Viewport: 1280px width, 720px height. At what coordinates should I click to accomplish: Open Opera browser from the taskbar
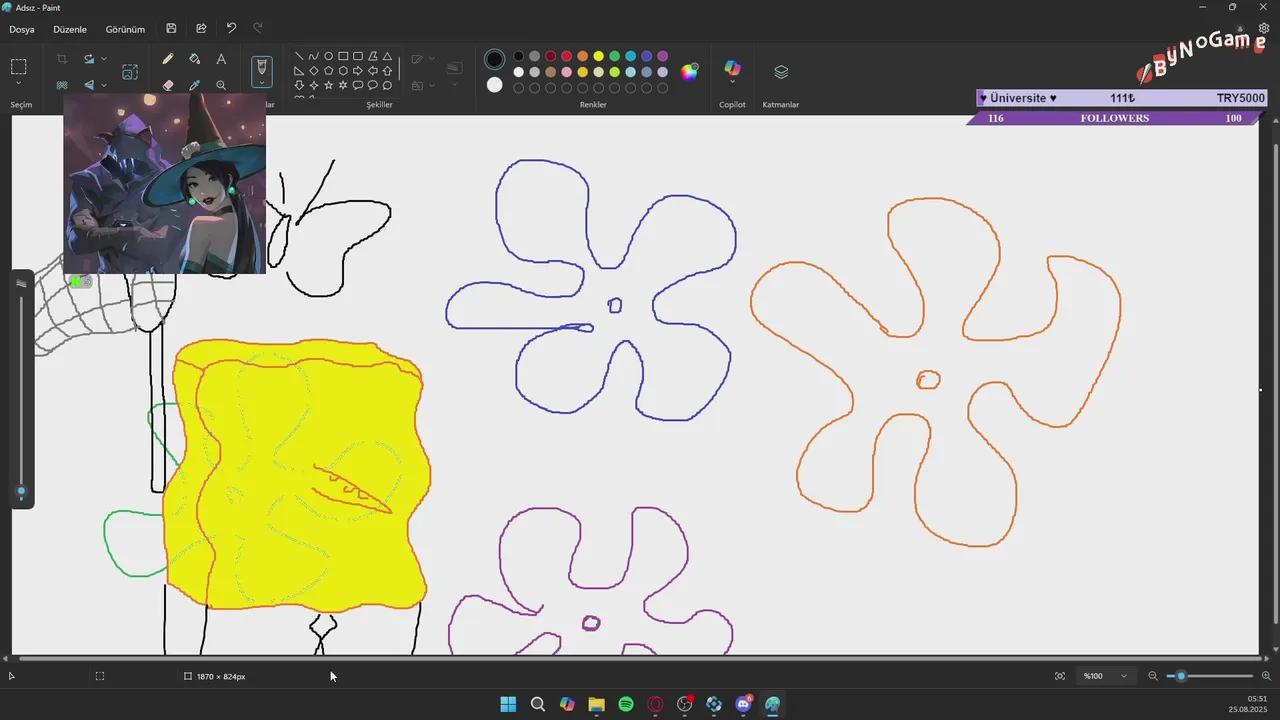click(656, 704)
